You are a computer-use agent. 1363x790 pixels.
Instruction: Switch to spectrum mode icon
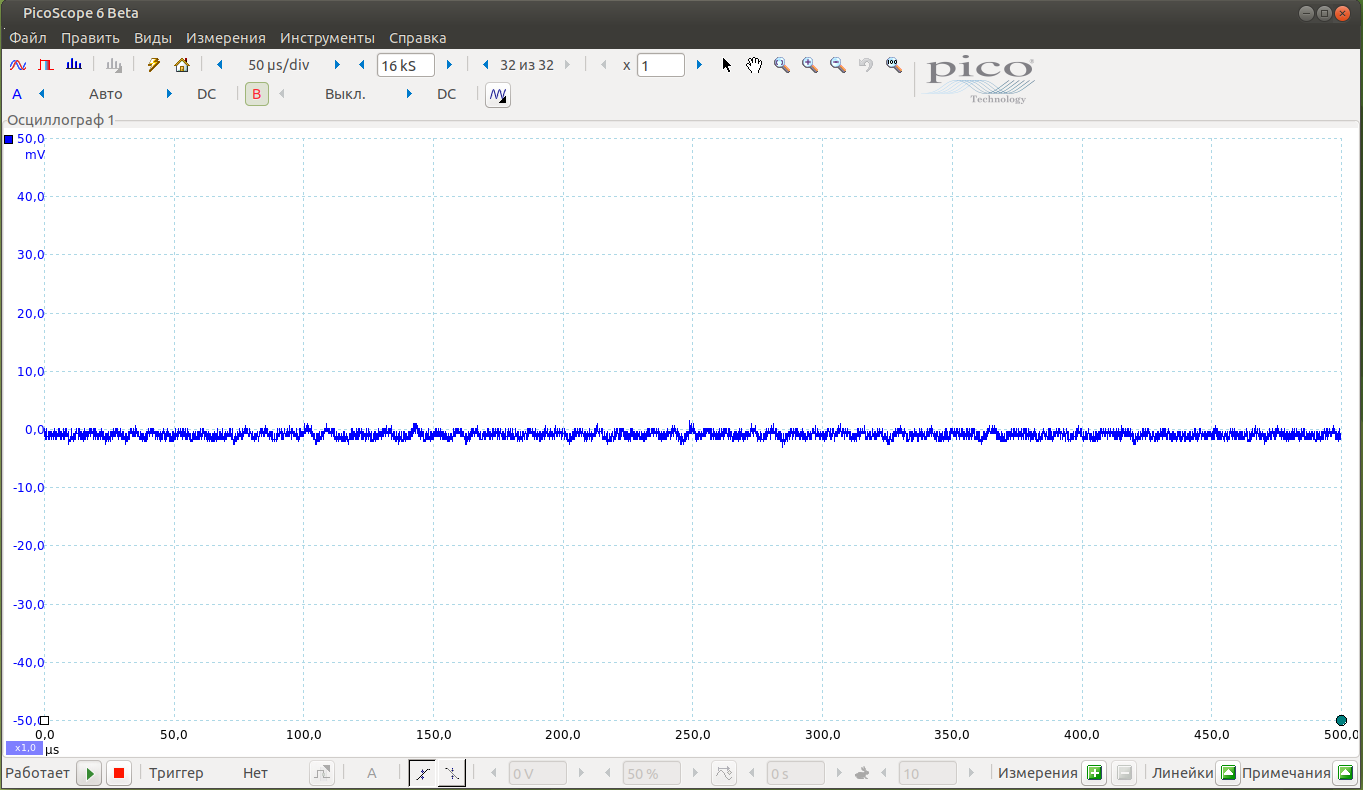coord(73,65)
